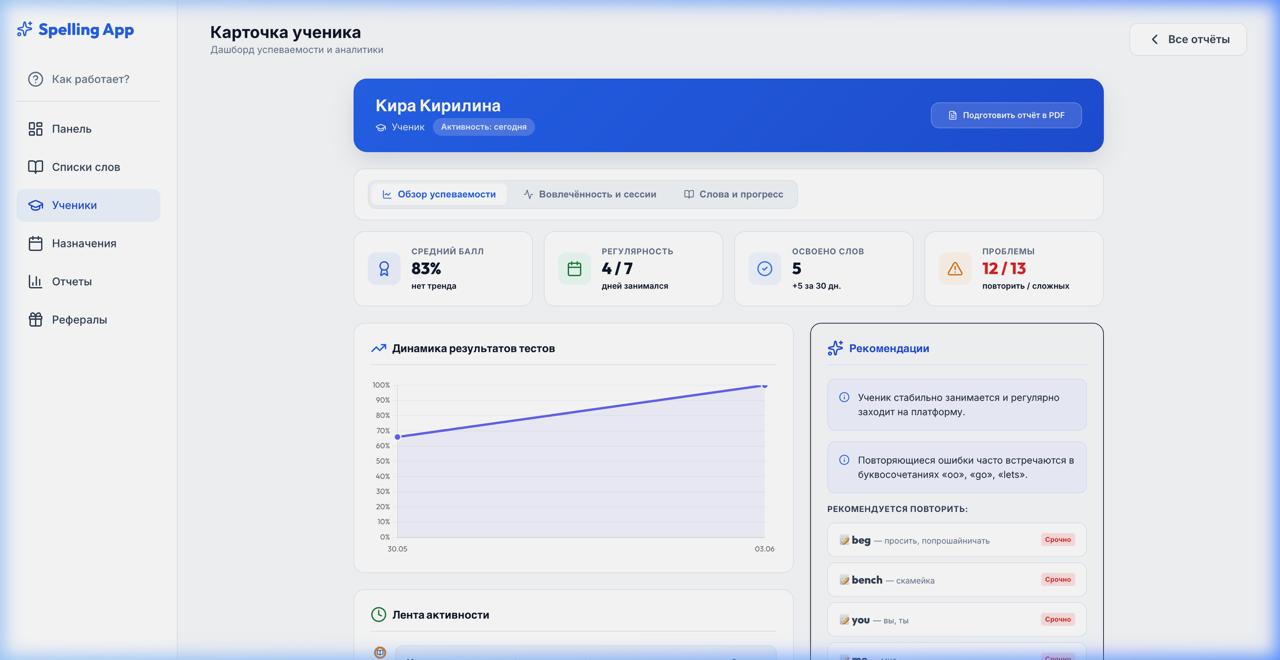Click the Панель dashboard grid icon
This screenshot has height=660, width=1280.
pos(36,129)
